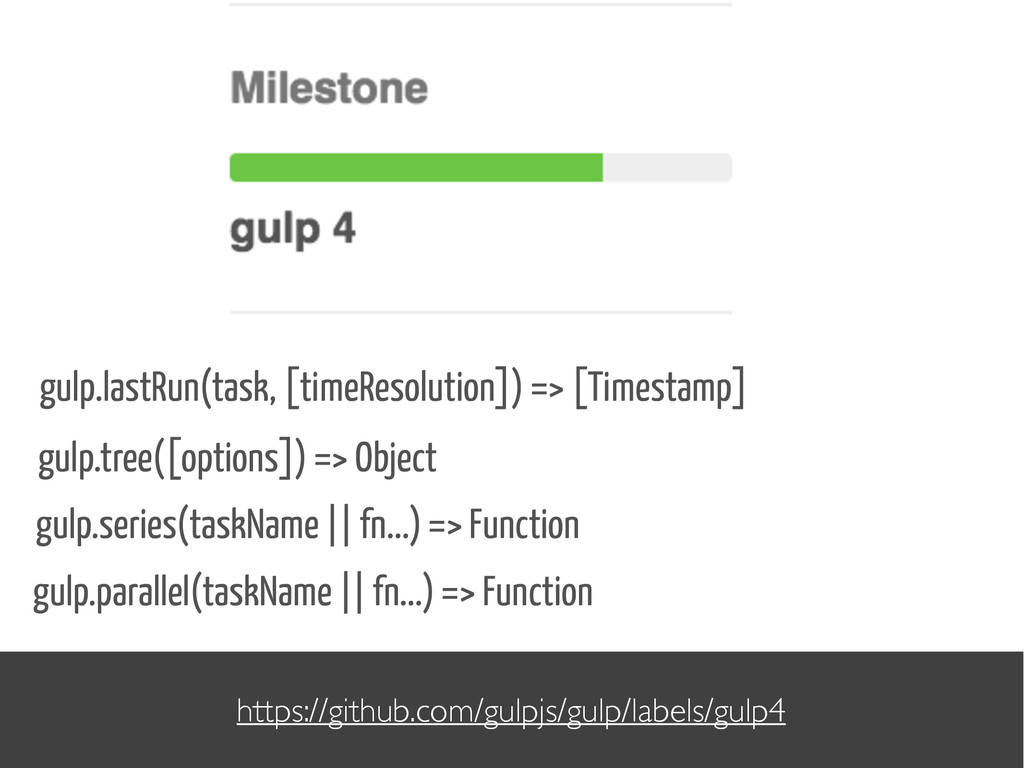1024x768 pixels.
Task: Open the gulp 4 milestone title
Action: click(x=293, y=230)
